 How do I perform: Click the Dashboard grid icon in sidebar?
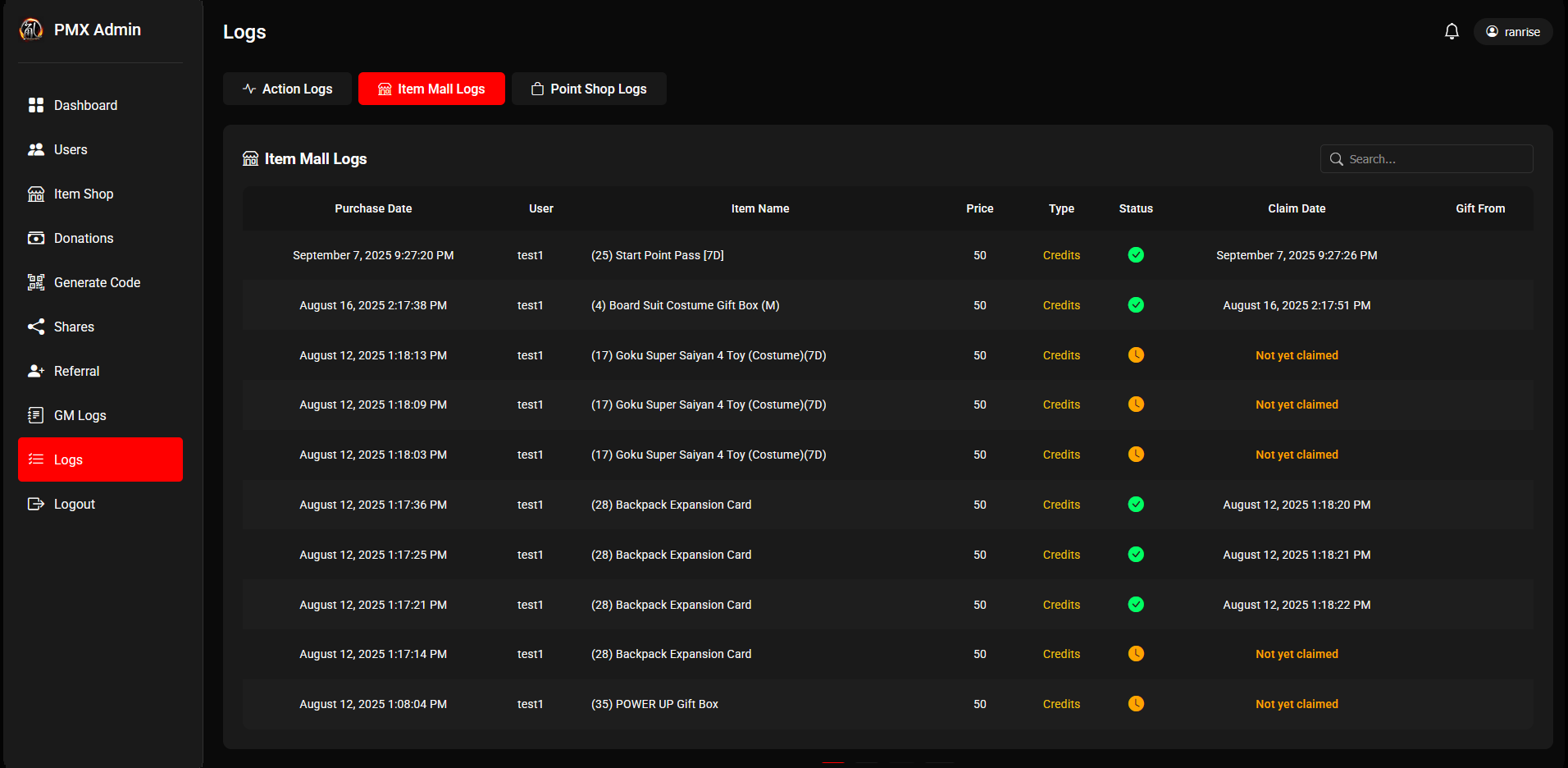pyautogui.click(x=36, y=105)
